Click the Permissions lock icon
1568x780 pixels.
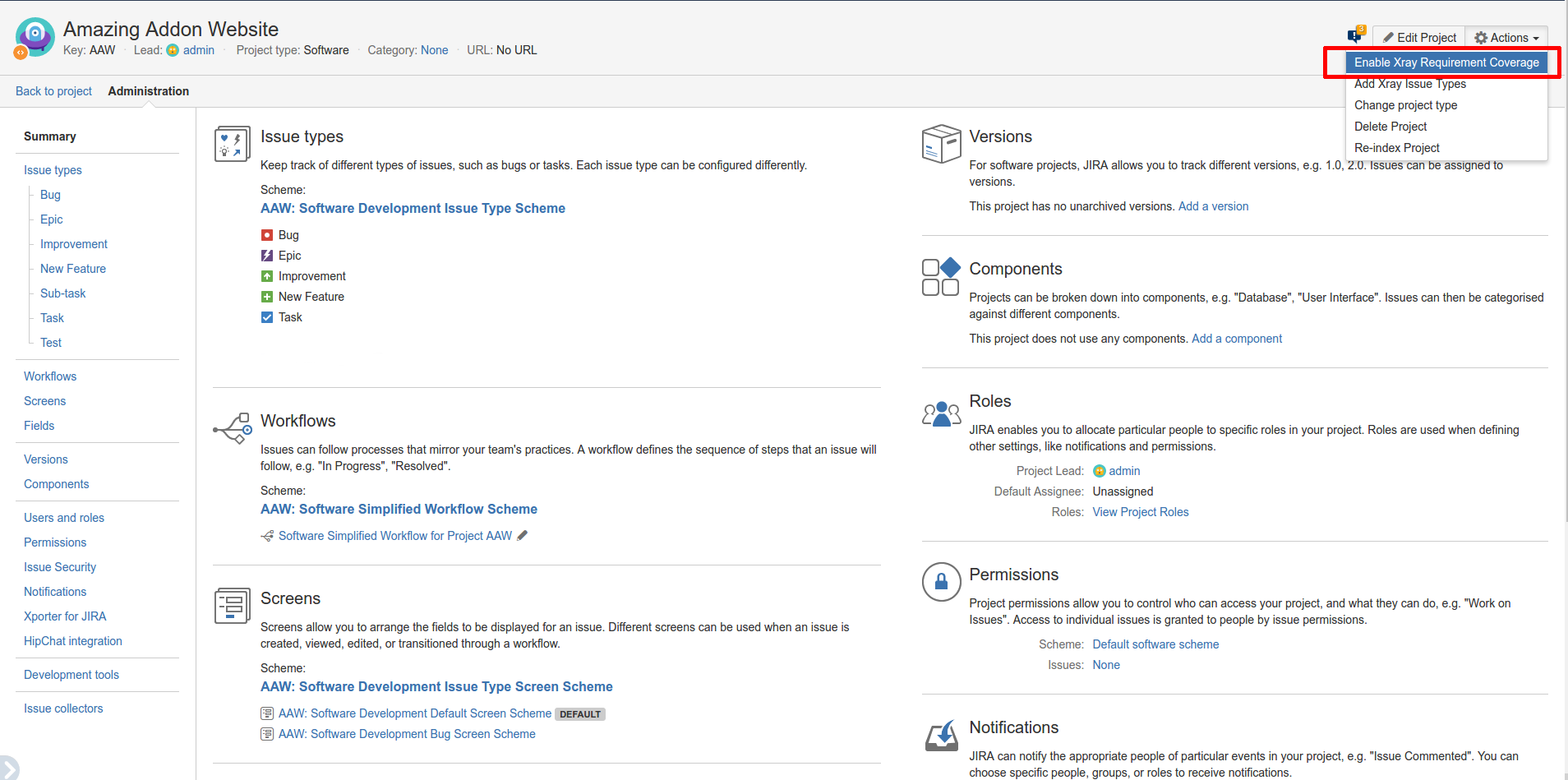(941, 582)
